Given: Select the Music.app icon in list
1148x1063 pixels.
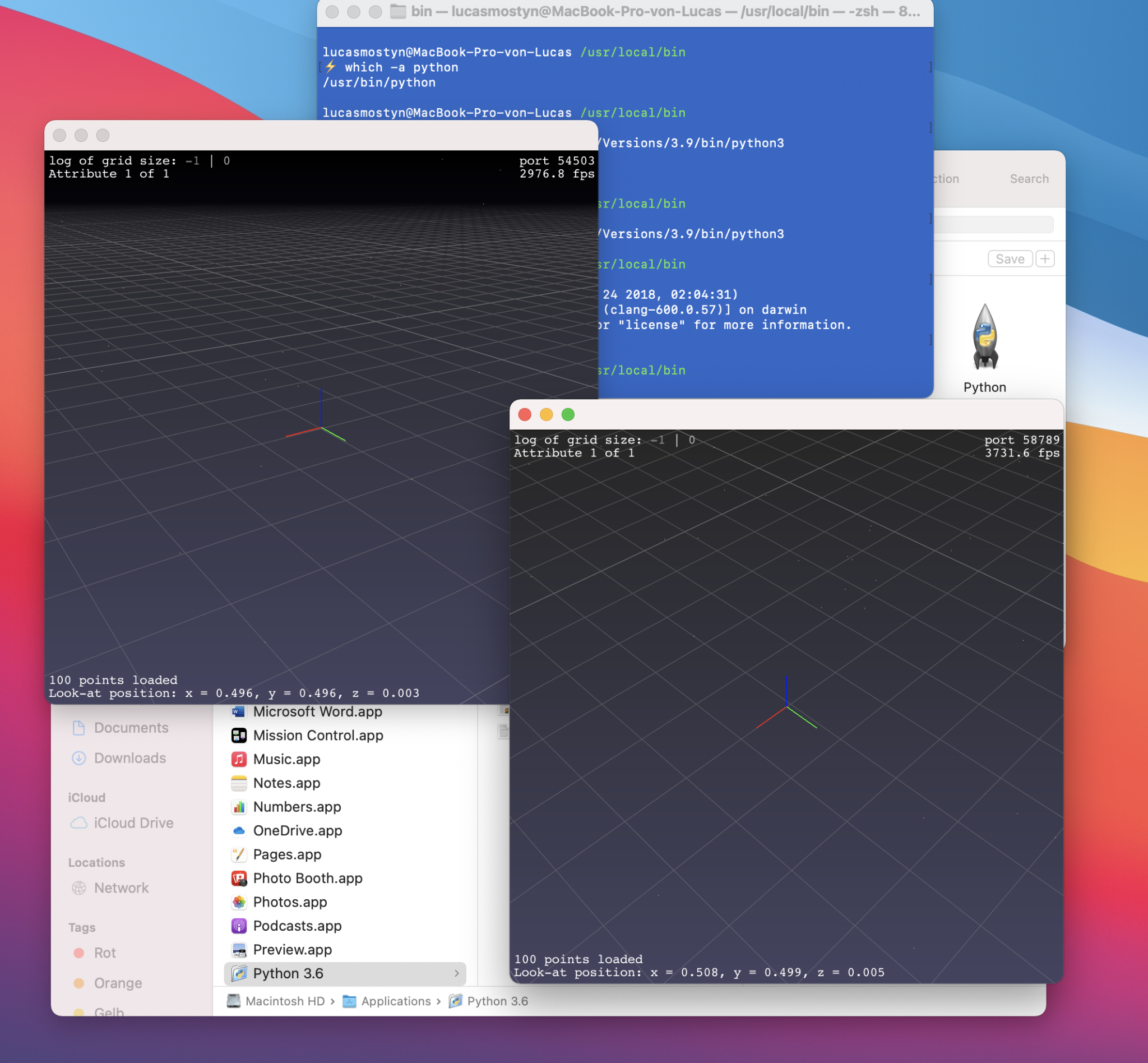Looking at the screenshot, I should [x=239, y=759].
